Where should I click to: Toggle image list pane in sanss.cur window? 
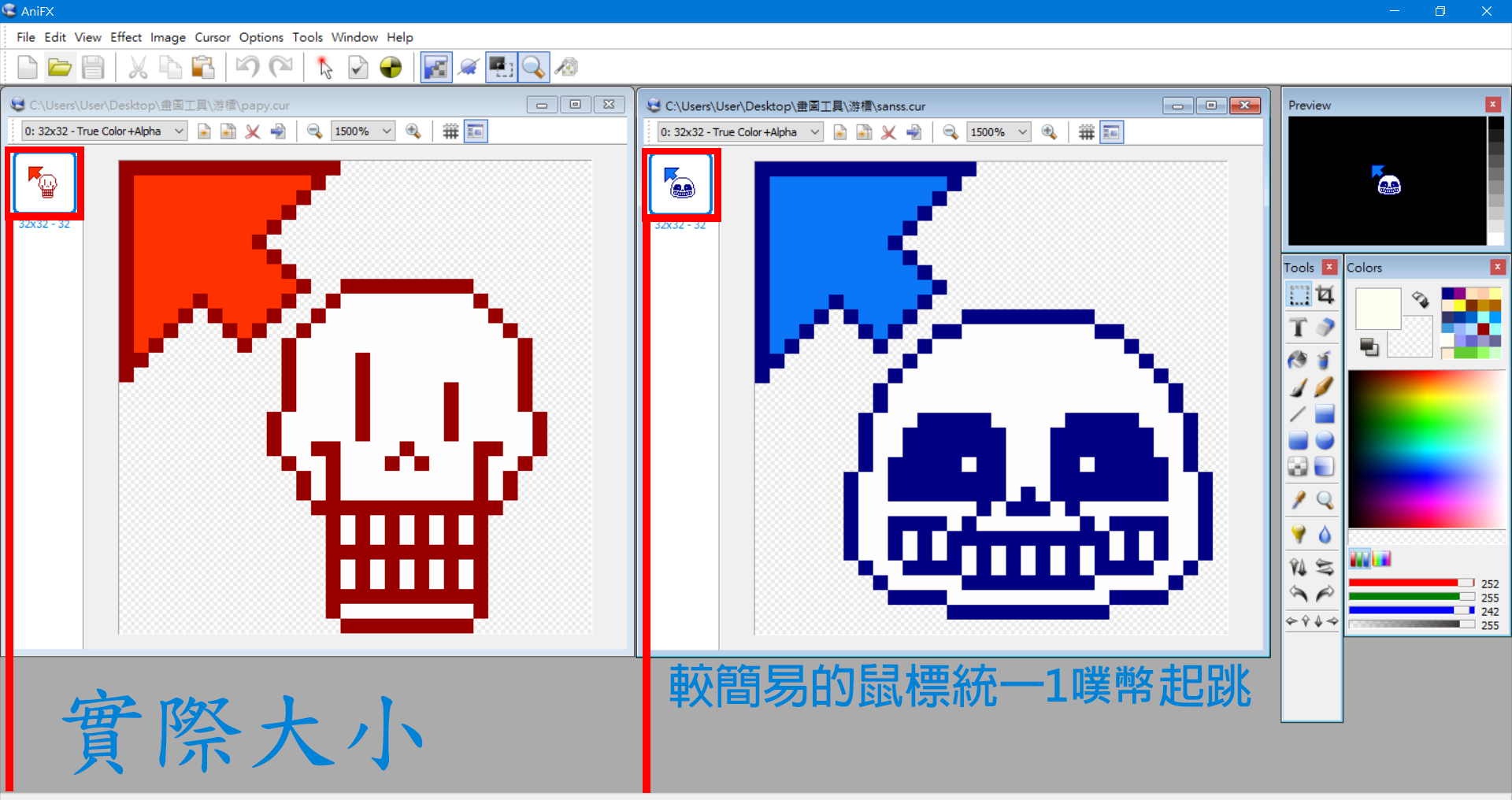(1112, 132)
